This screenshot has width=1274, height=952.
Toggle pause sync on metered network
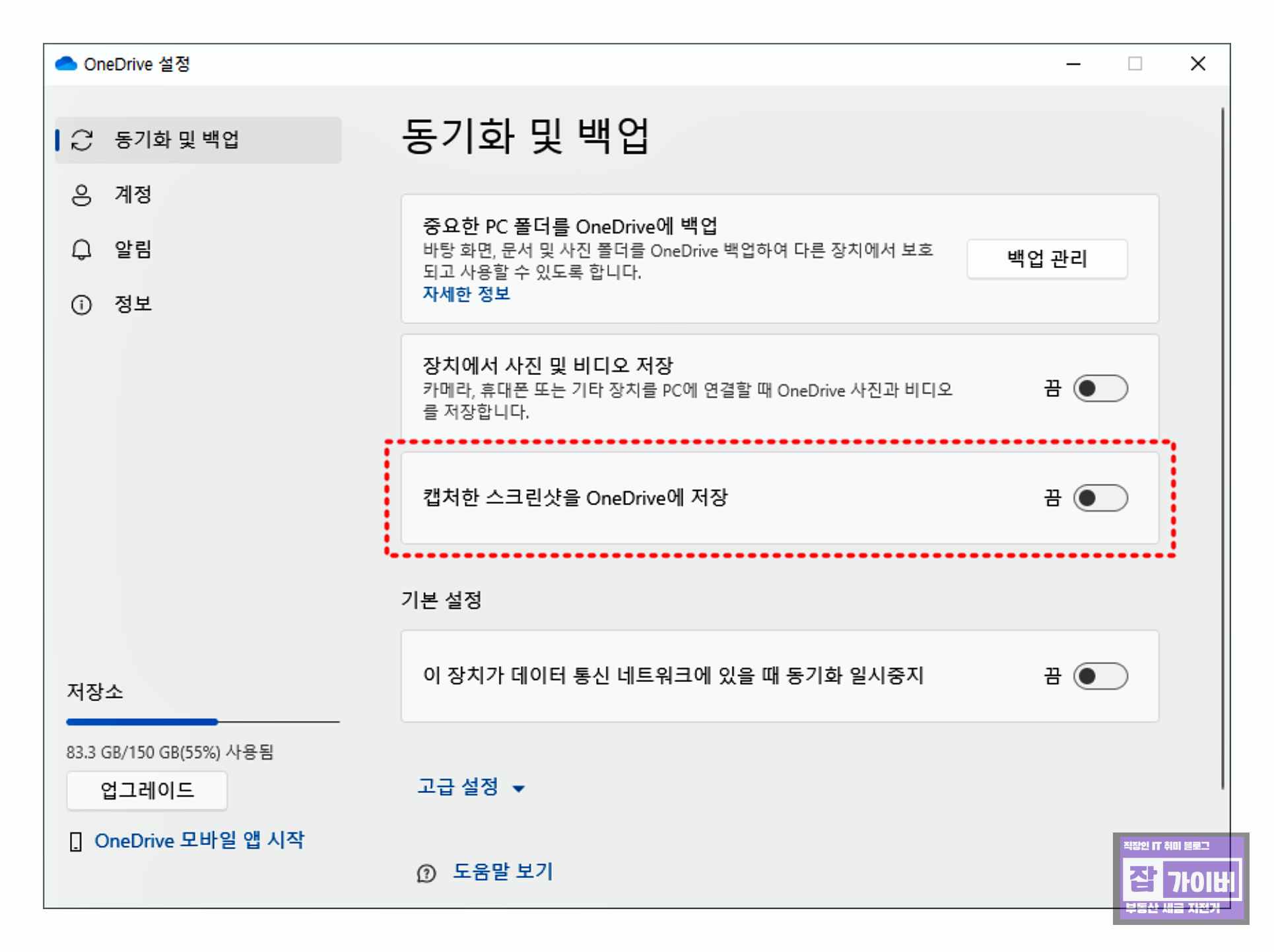tap(1100, 677)
